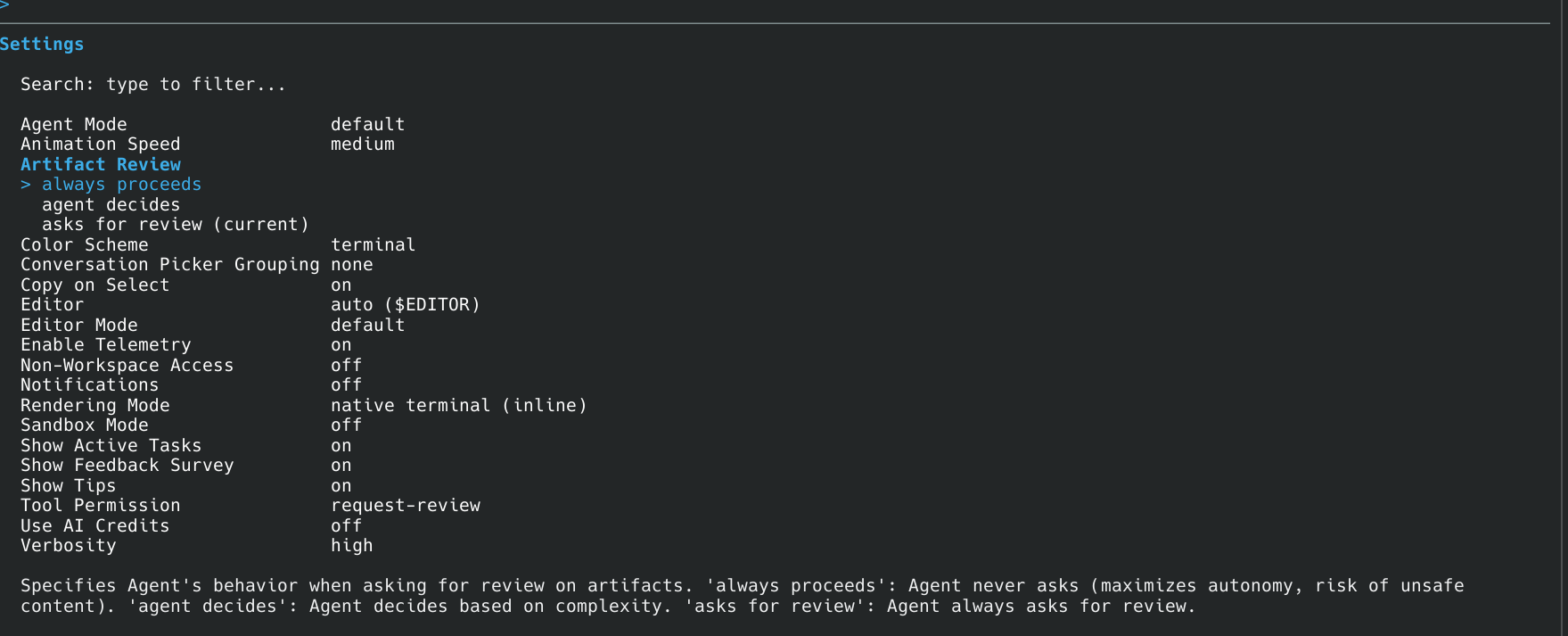The image size is (1568, 636).
Task: Click the Settings heading
Action: [x=42, y=45]
